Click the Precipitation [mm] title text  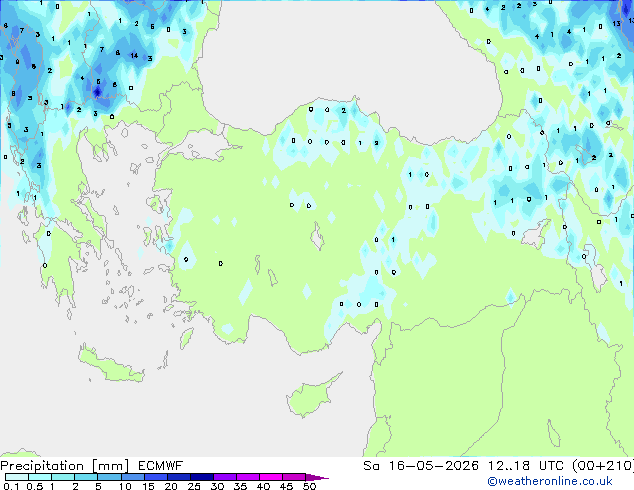(65, 466)
